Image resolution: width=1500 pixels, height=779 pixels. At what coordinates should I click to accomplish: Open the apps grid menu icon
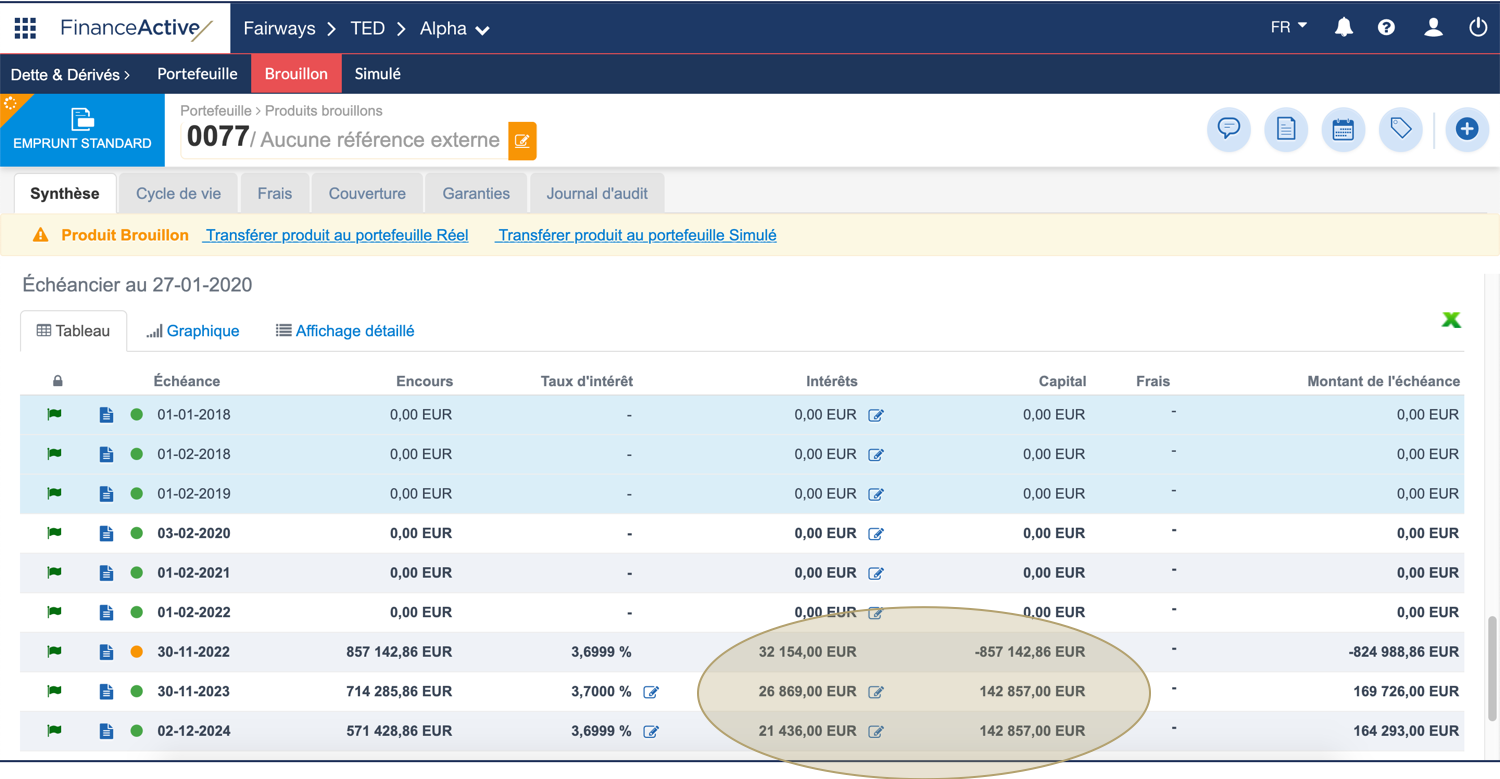click(x=25, y=28)
